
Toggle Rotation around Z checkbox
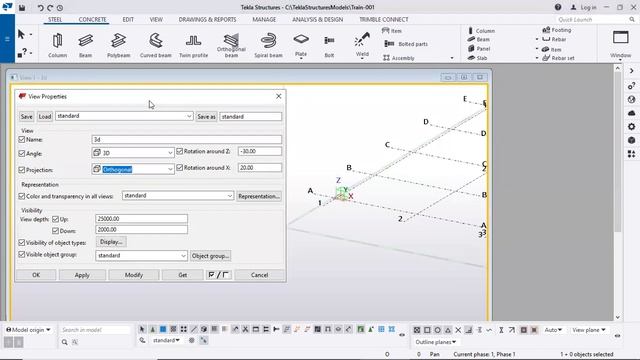click(180, 151)
